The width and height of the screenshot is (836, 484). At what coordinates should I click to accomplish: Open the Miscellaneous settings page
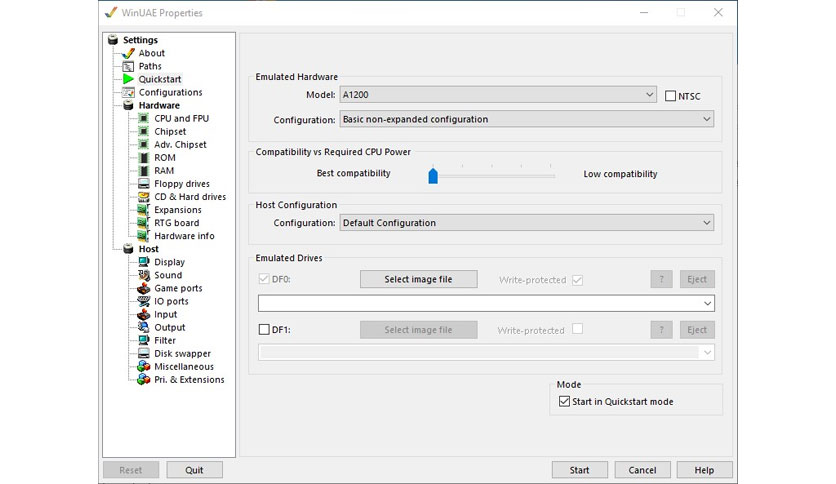184,366
